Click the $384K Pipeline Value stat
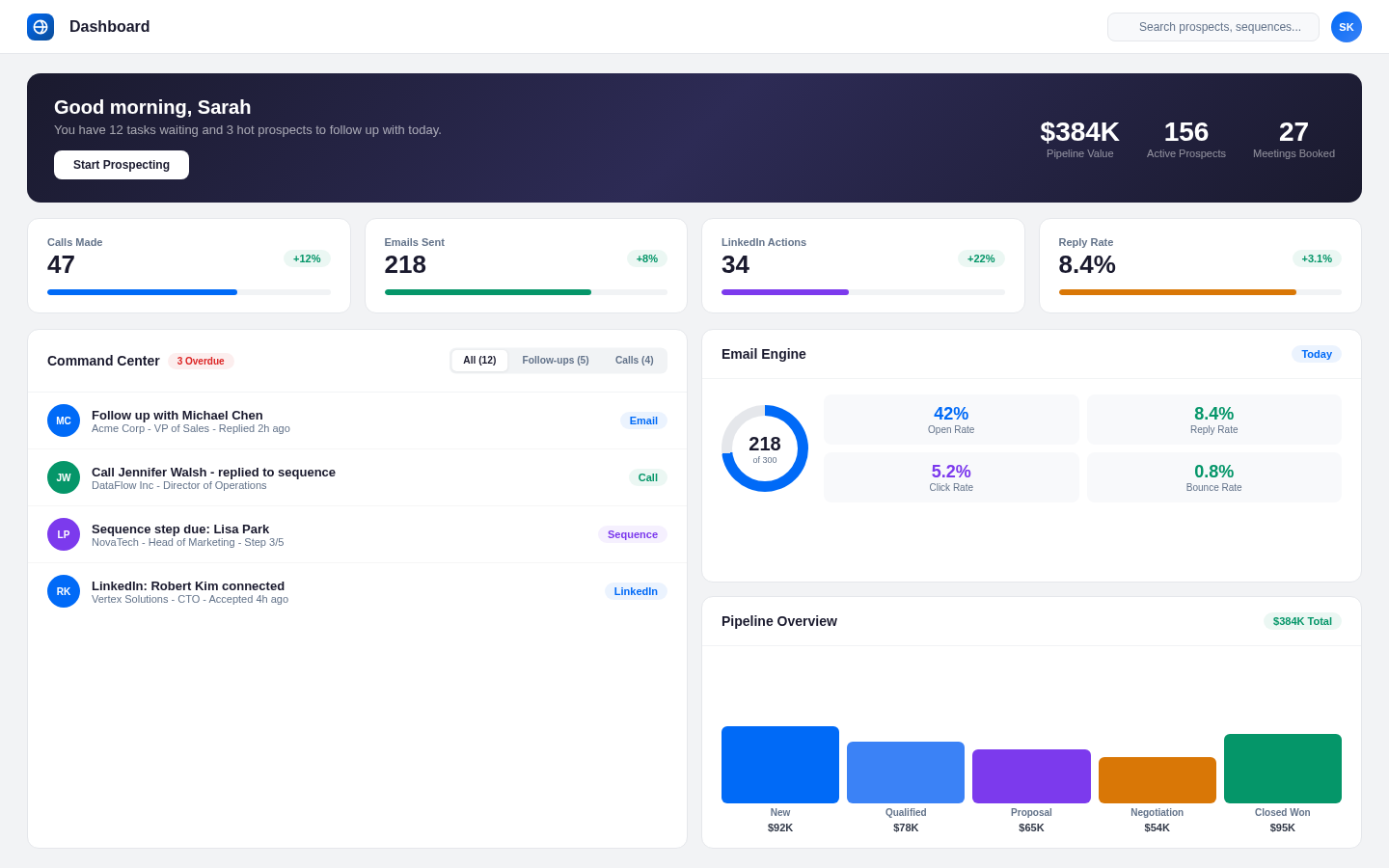The width and height of the screenshot is (1389, 868). [1079, 138]
